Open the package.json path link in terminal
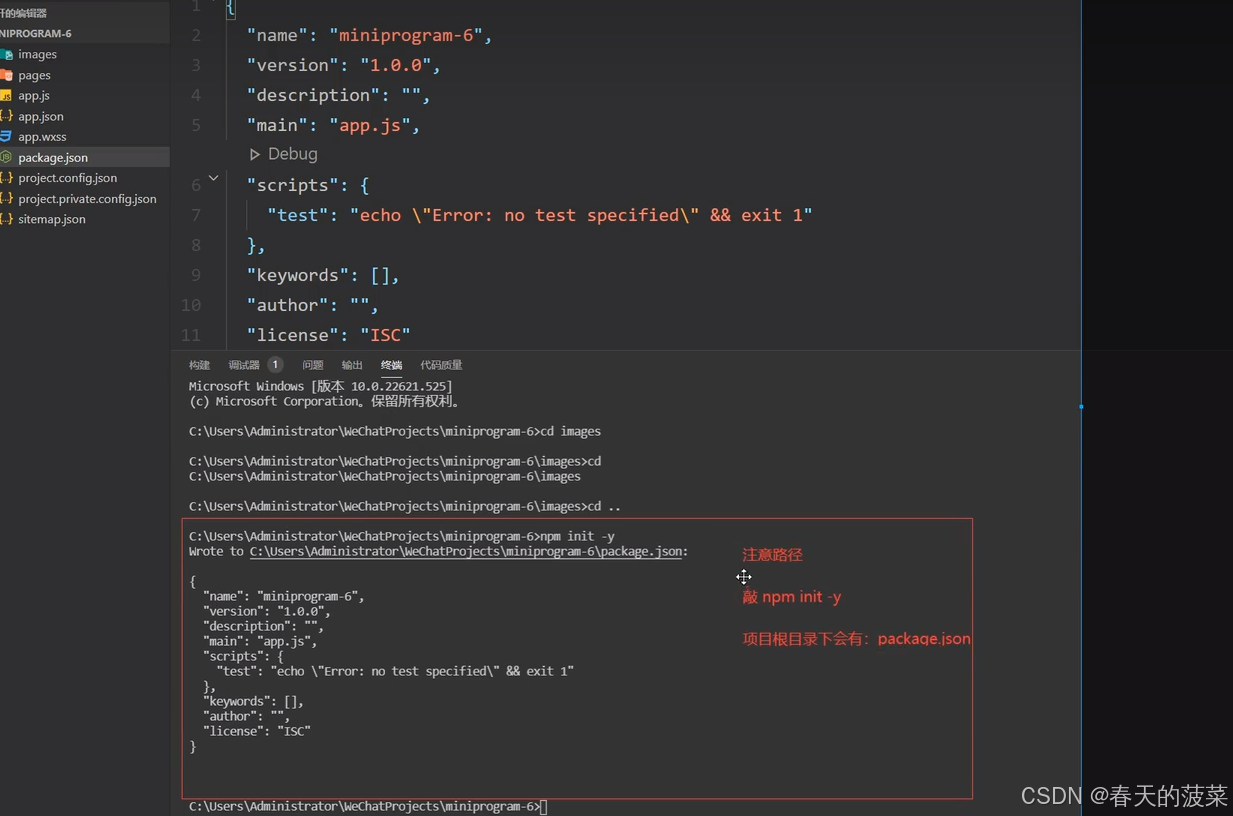1233x816 pixels. [466, 552]
